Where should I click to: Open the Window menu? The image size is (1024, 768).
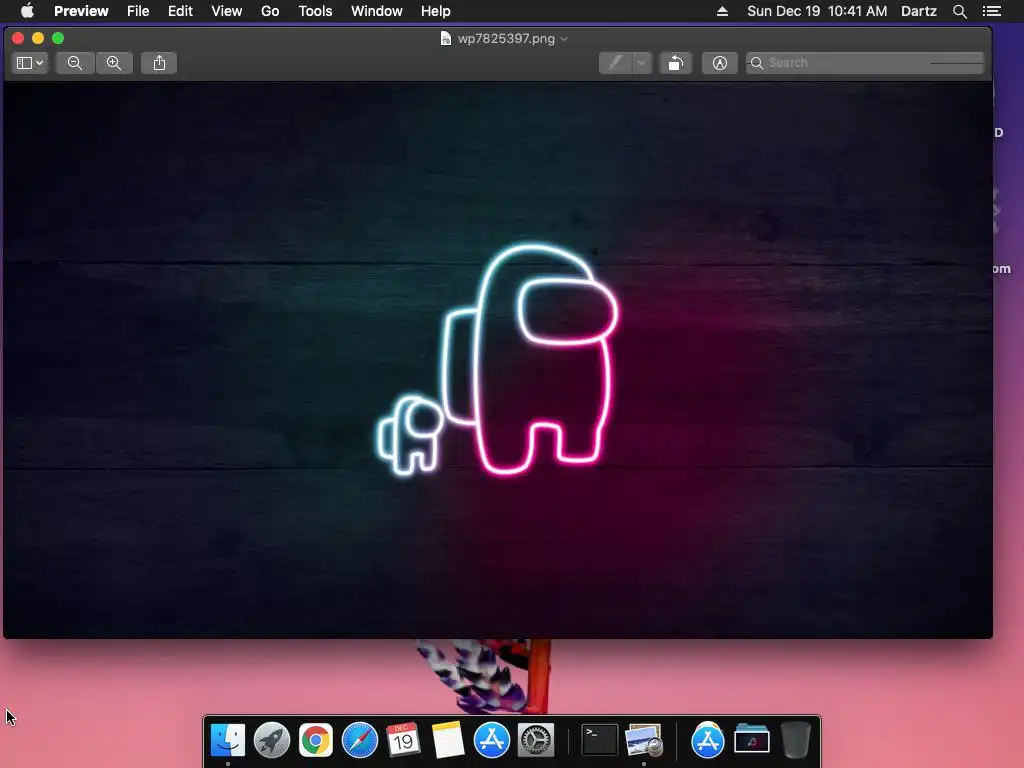pos(377,11)
